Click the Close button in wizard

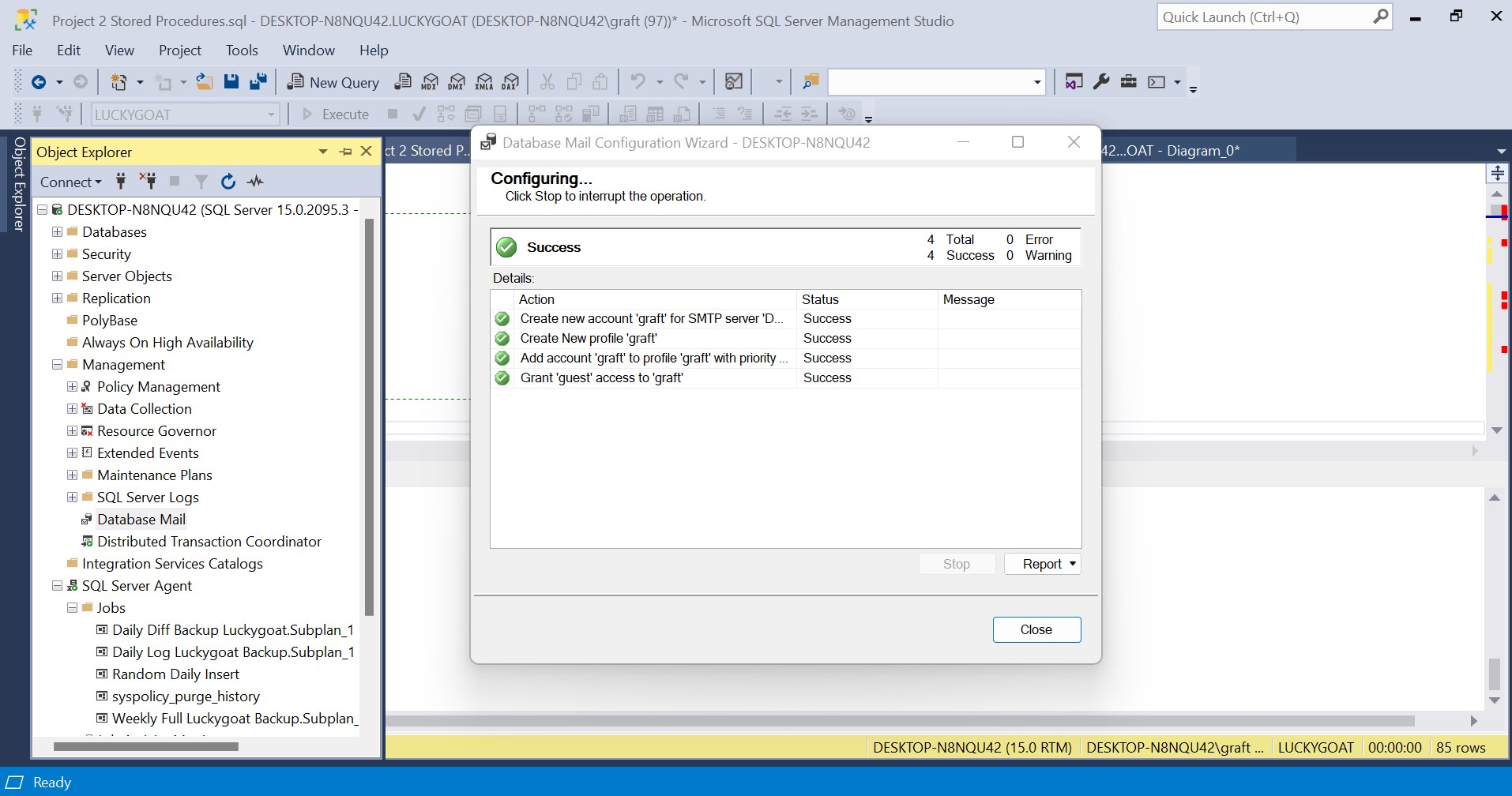pyautogui.click(x=1036, y=629)
